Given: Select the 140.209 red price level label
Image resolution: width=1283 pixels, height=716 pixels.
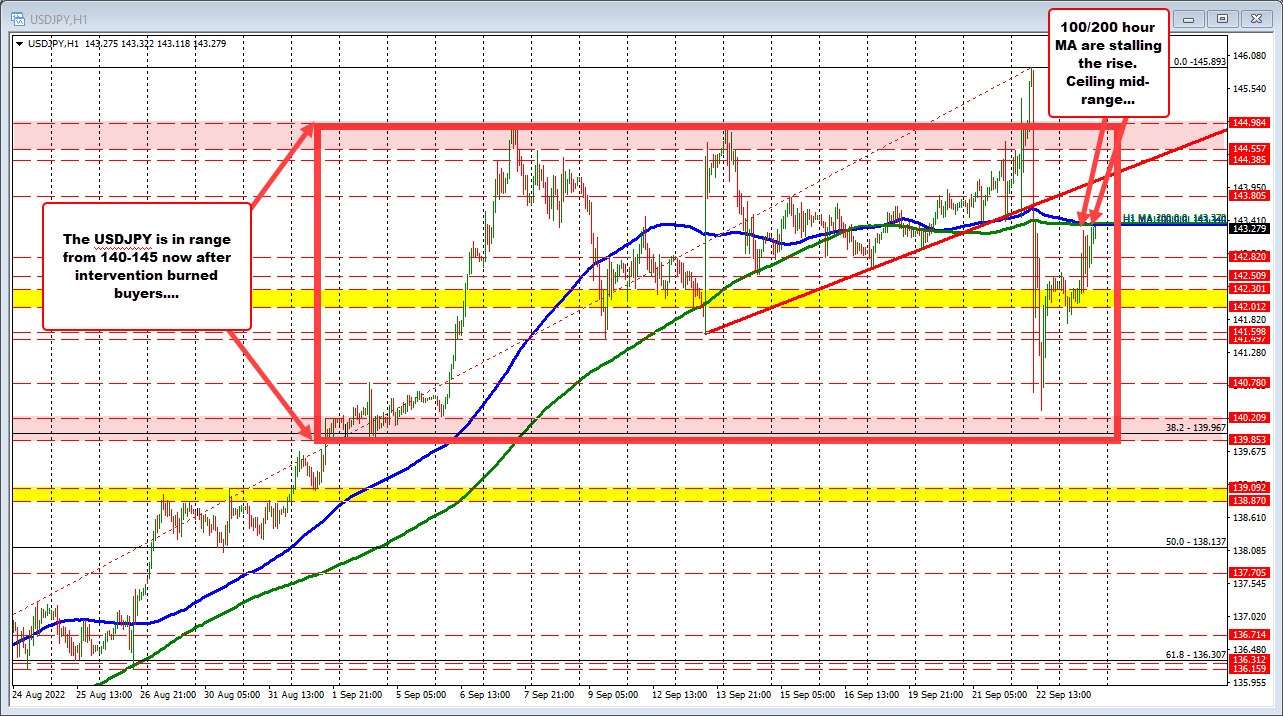Looking at the screenshot, I should pyautogui.click(x=1249, y=417).
